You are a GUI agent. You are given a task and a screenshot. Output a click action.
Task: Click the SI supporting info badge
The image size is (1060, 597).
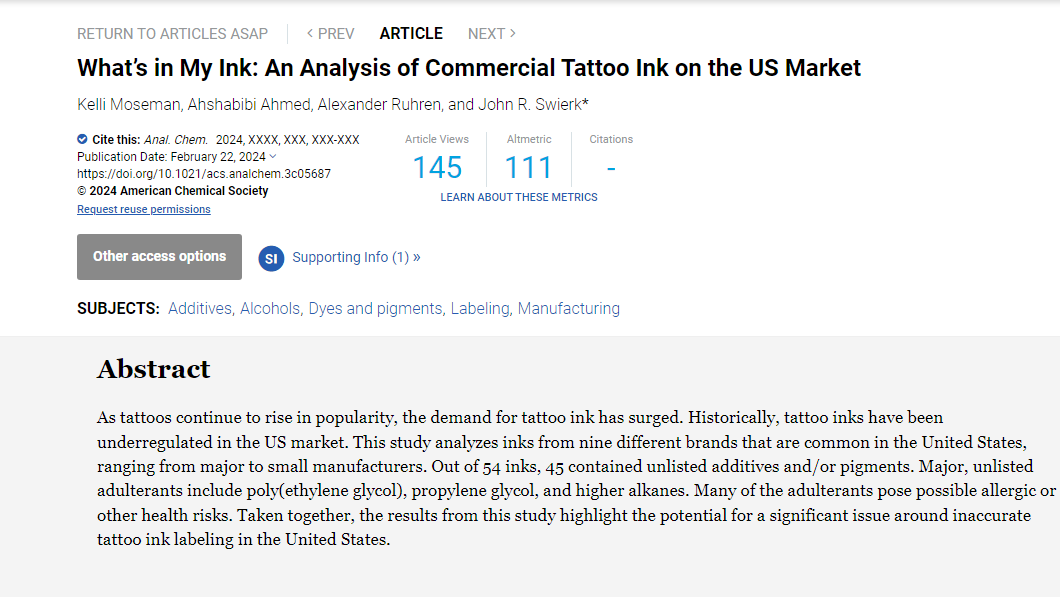[271, 258]
